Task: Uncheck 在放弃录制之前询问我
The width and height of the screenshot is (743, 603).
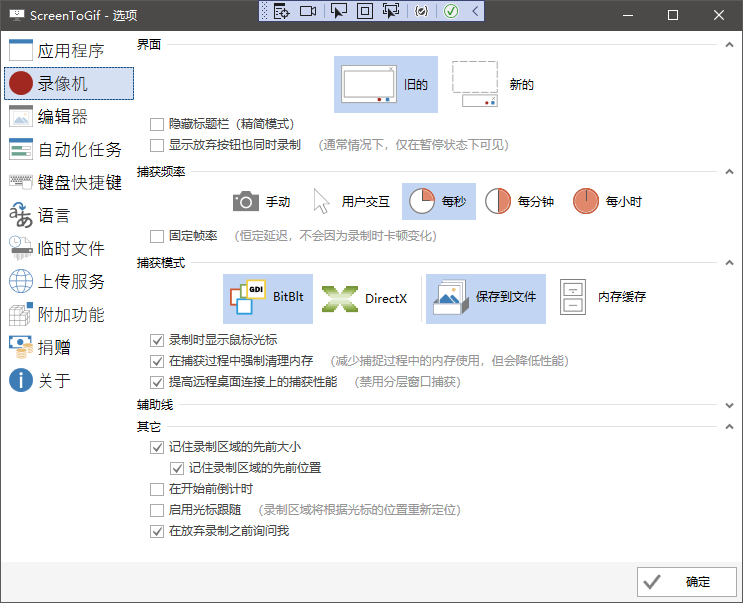Action: click(x=157, y=531)
